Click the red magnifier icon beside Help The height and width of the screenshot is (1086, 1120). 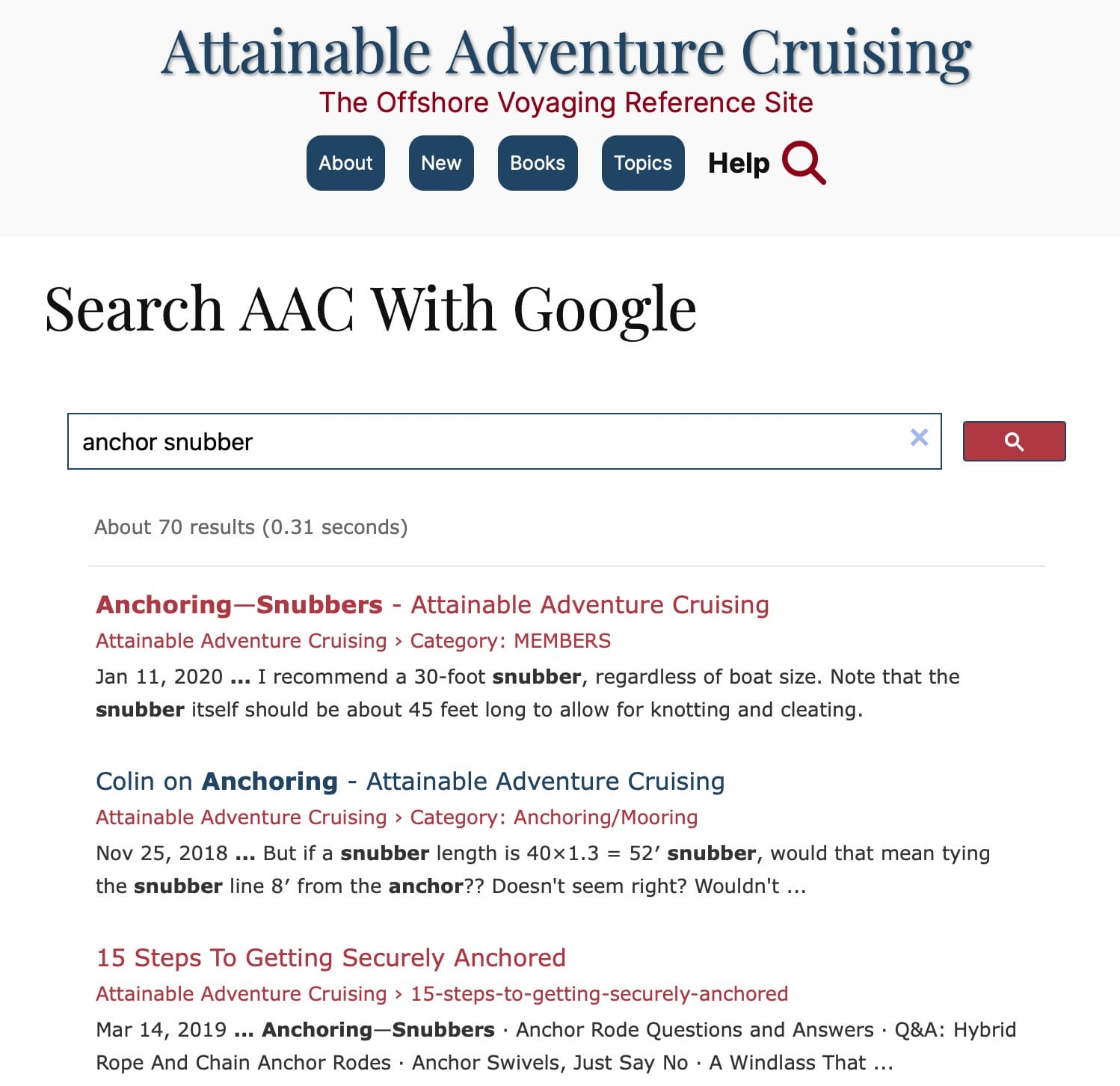[x=804, y=162]
